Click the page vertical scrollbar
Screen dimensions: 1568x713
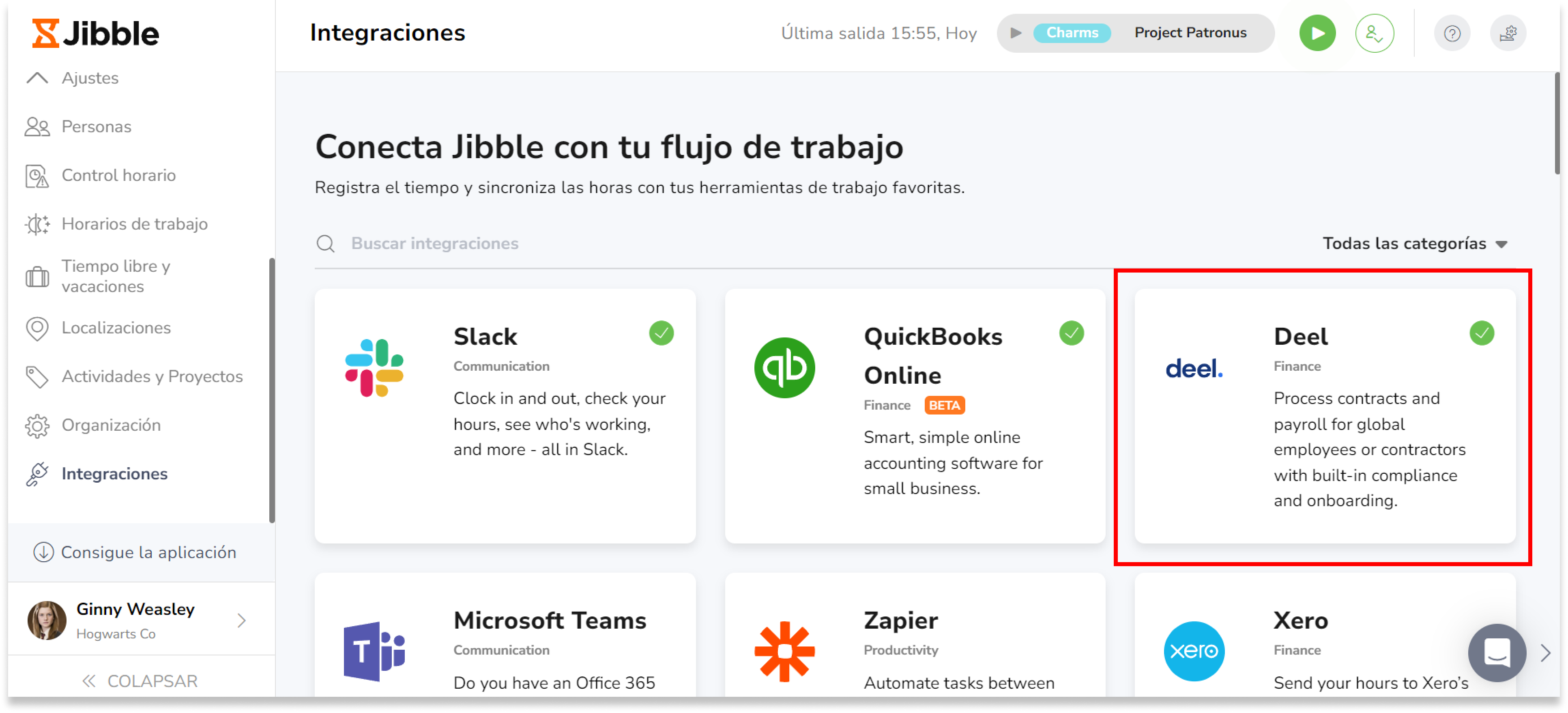coord(1557,123)
